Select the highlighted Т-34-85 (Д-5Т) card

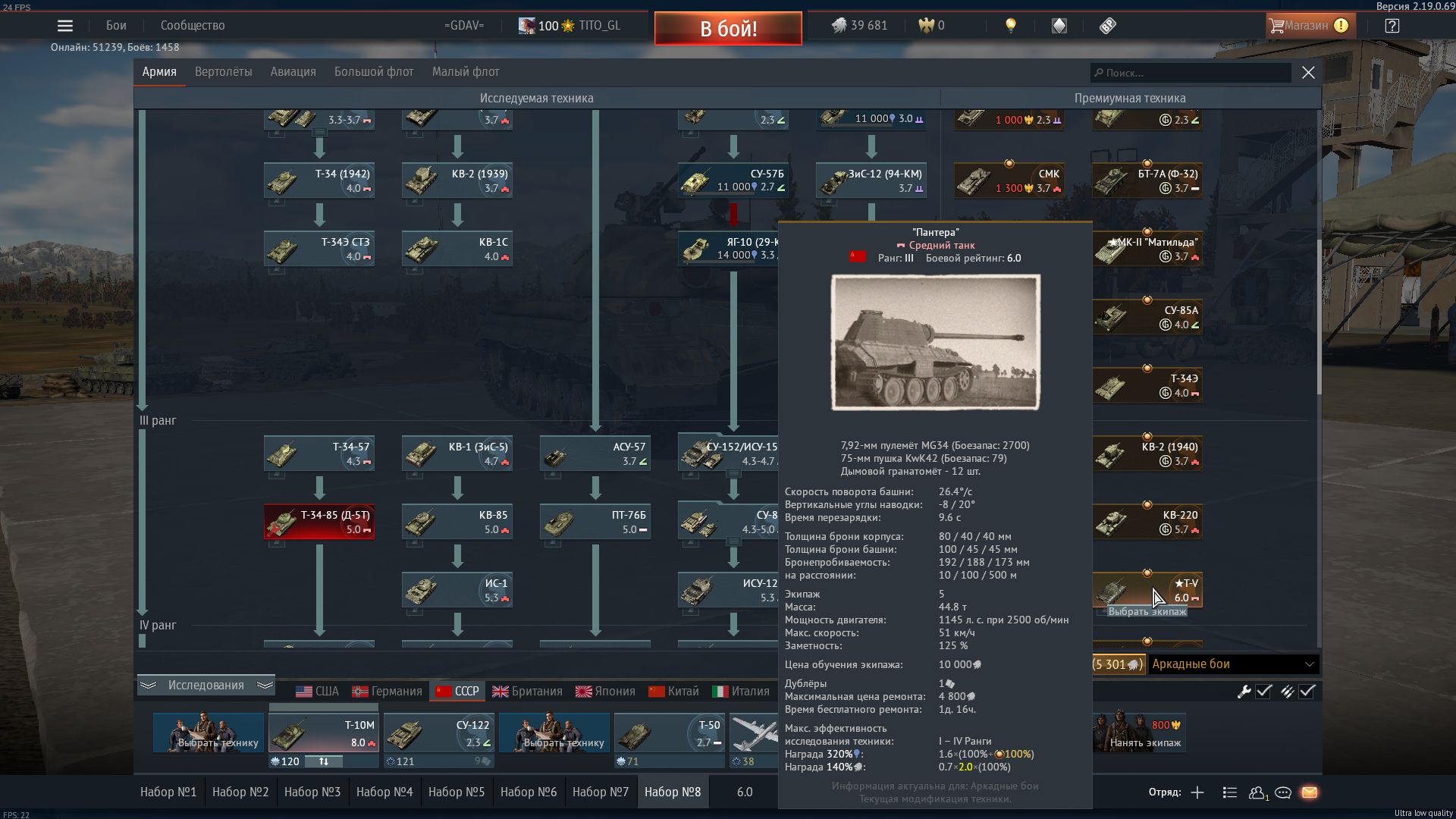319,522
